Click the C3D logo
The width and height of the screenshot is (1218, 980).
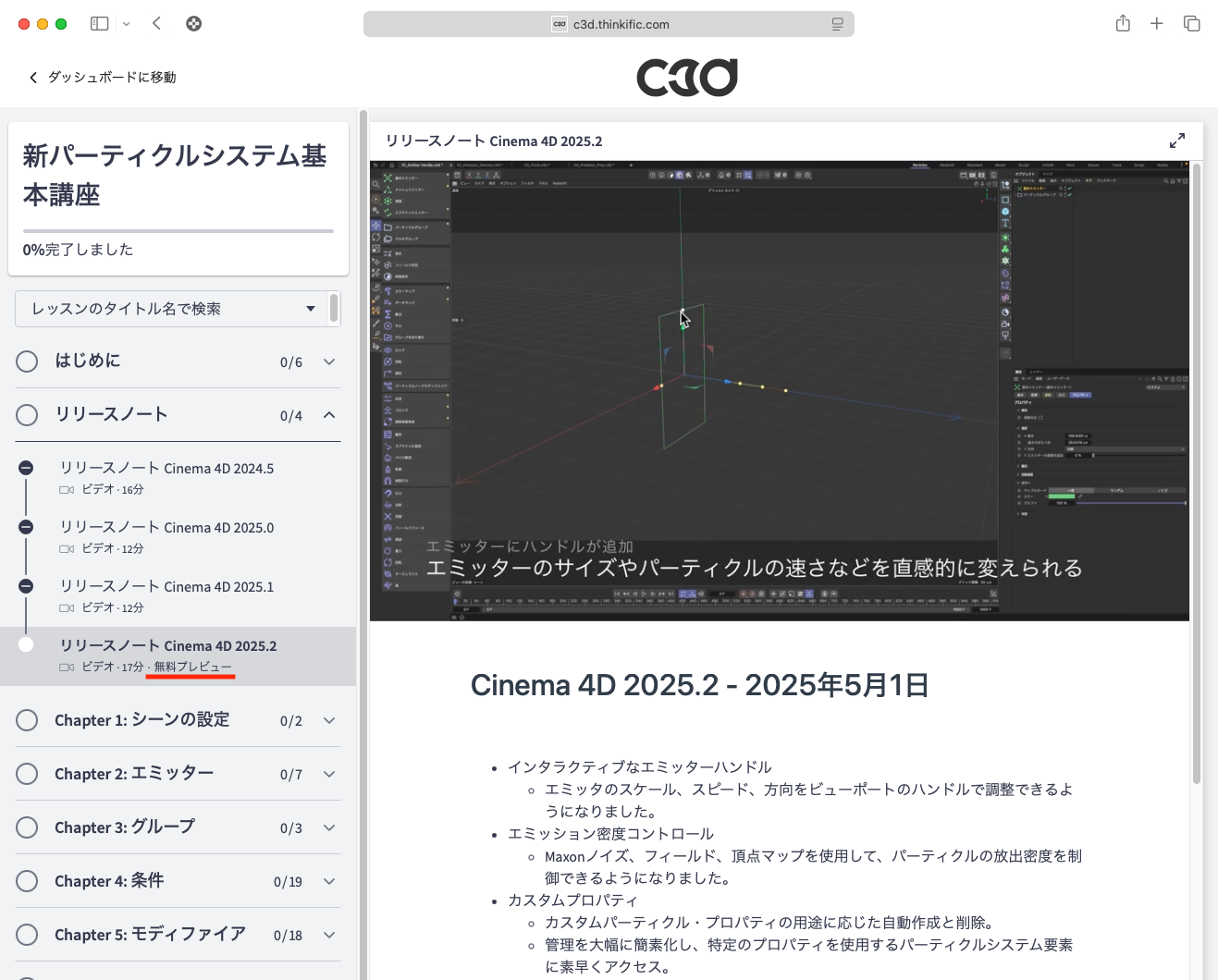[687, 78]
